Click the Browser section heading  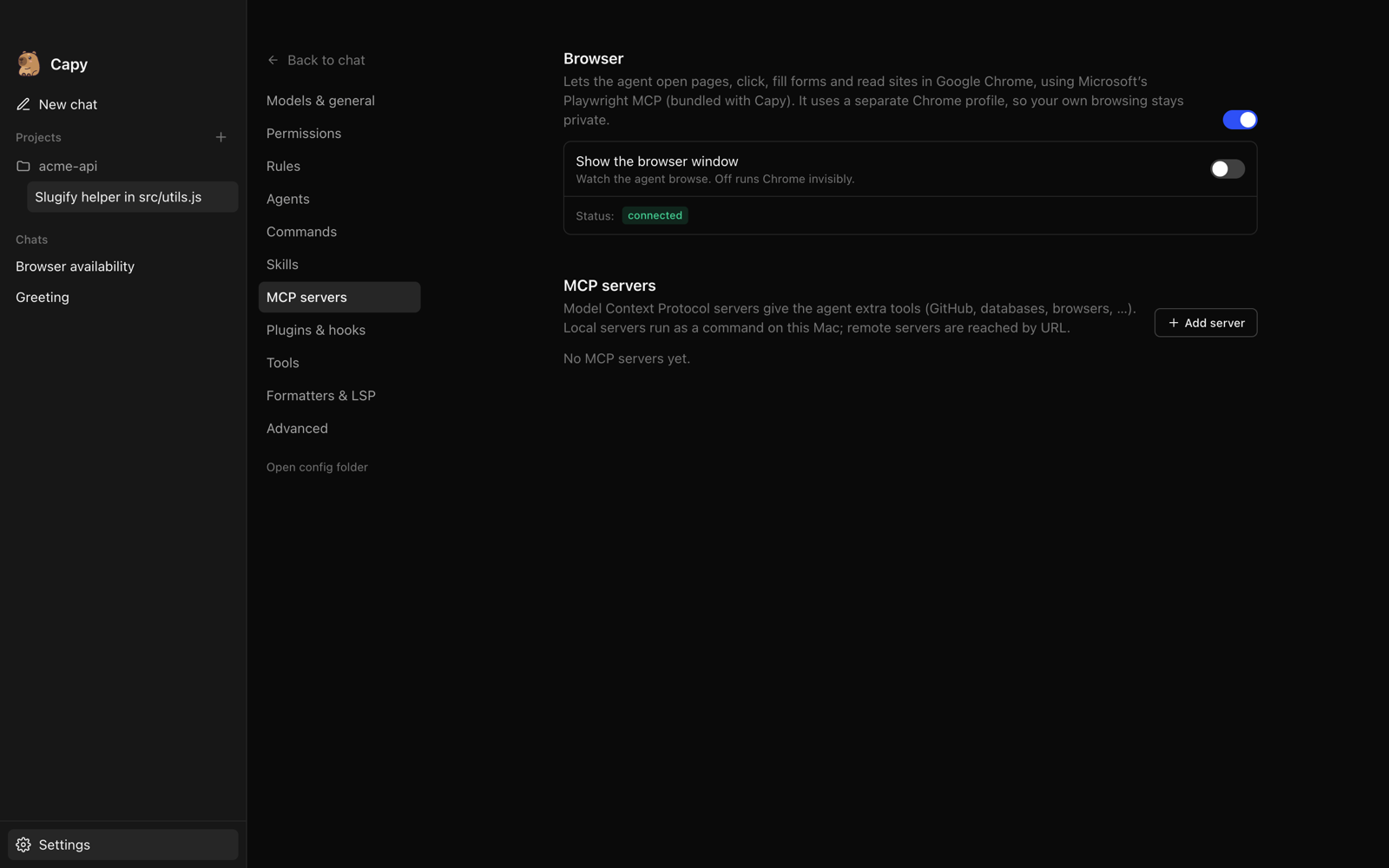[593, 58]
